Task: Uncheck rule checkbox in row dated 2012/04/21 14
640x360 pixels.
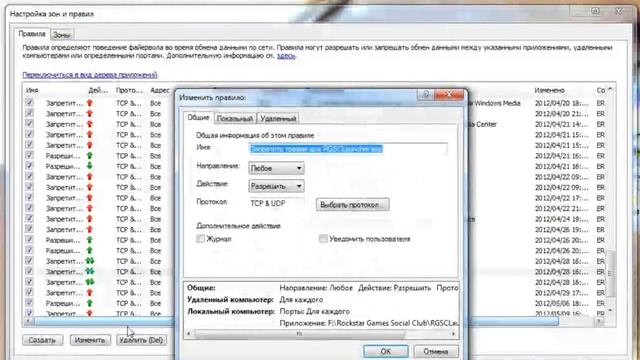Action: (29, 124)
